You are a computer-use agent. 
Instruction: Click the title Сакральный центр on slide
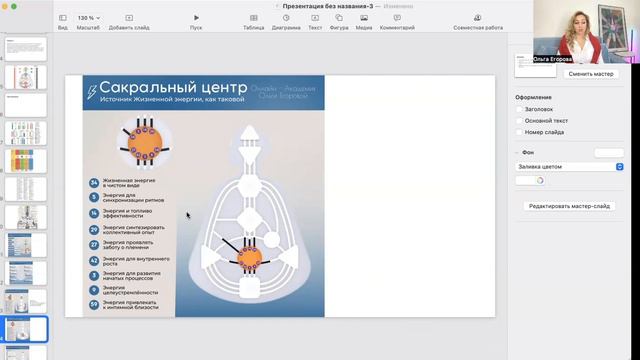point(173,87)
